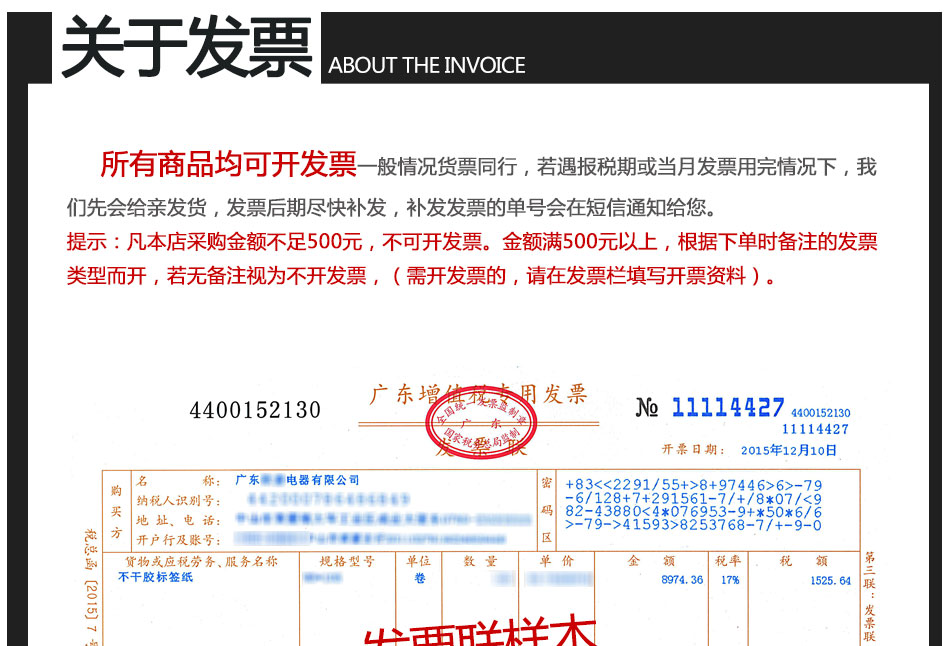Click the 购买方 vertical label

pos(116,510)
